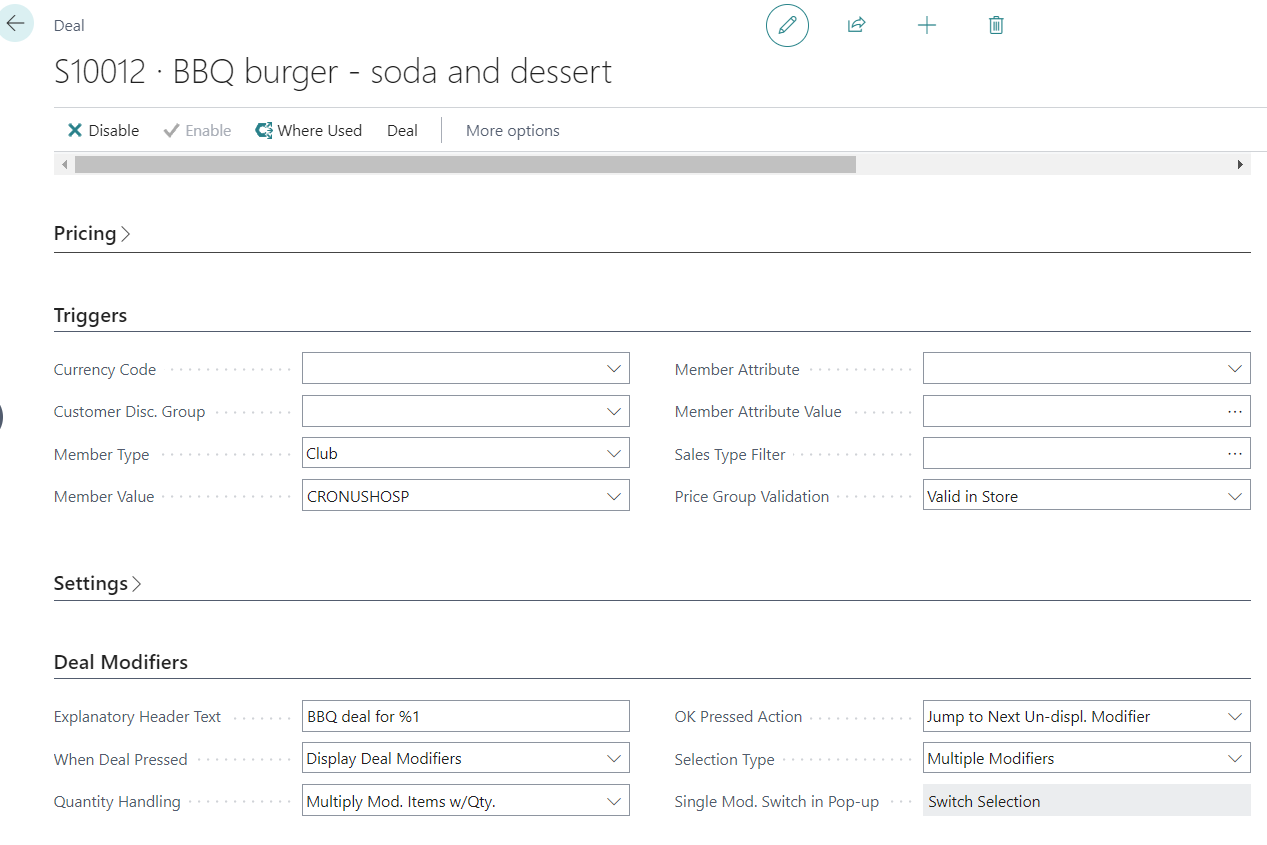Screen dimensions: 1267x845
Task: Click the Disable action
Action: tap(103, 131)
